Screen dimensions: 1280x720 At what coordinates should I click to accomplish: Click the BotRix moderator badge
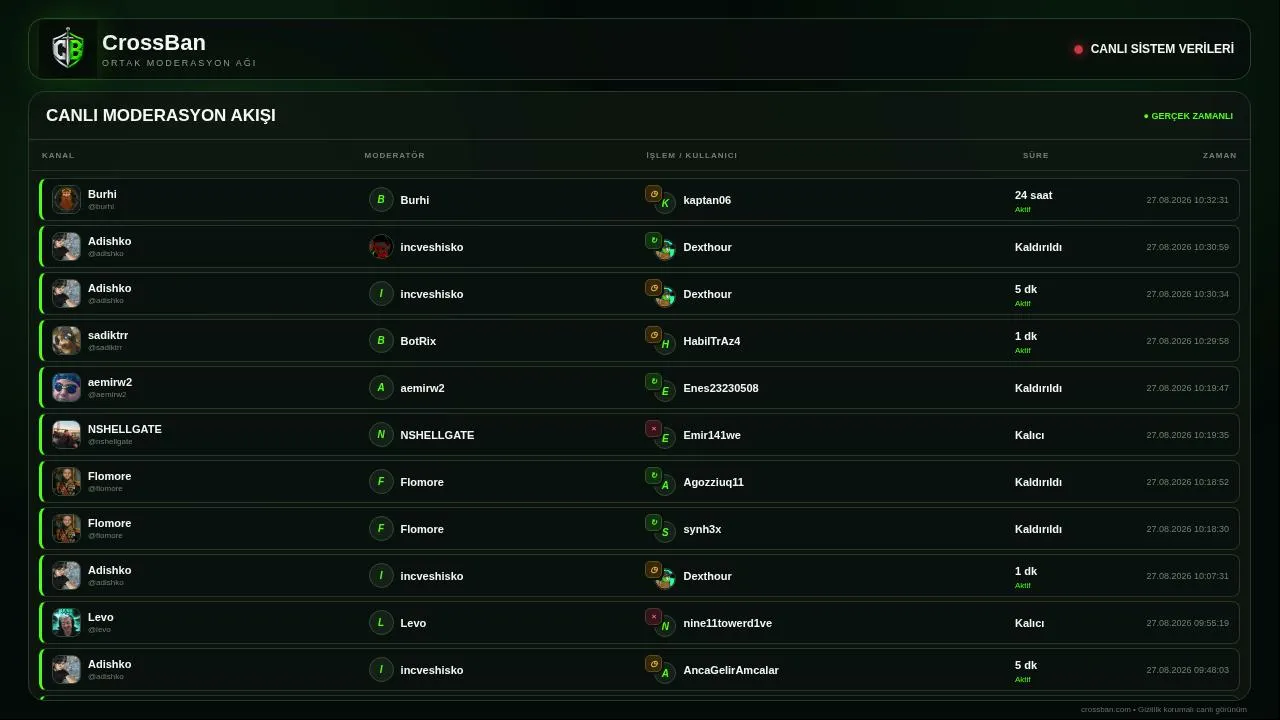click(381, 340)
